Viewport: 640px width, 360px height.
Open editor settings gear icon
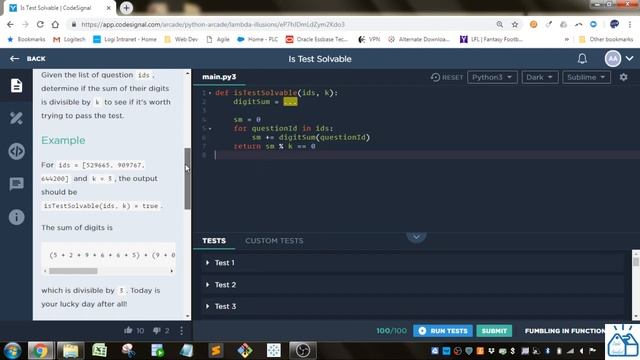pos(623,77)
